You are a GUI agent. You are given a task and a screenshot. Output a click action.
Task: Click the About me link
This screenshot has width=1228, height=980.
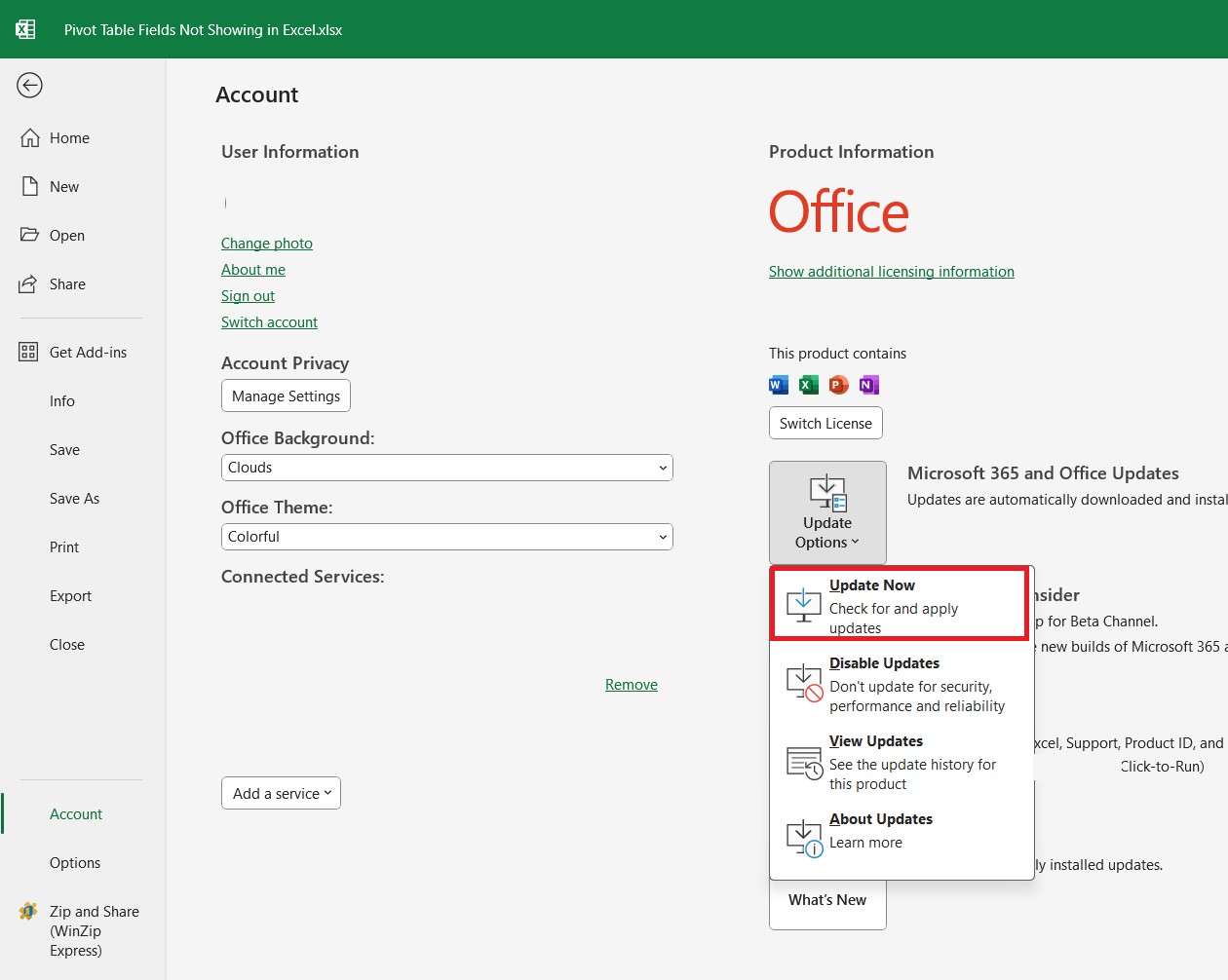click(253, 270)
